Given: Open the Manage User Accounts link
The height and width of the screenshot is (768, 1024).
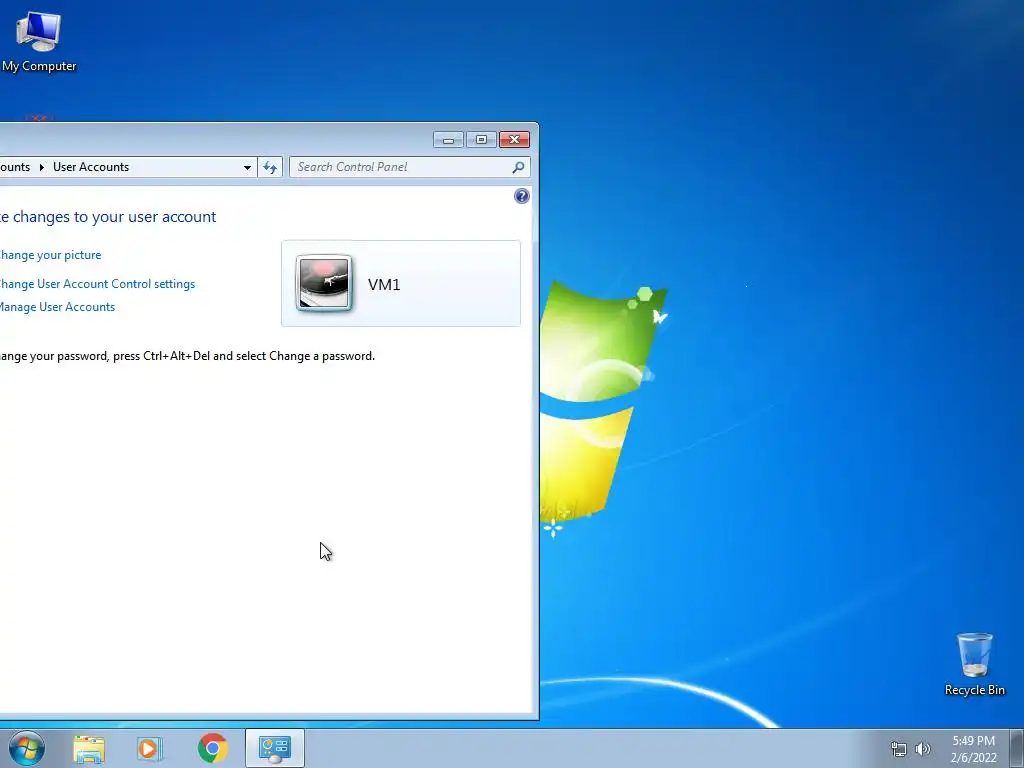Looking at the screenshot, I should 57,306.
